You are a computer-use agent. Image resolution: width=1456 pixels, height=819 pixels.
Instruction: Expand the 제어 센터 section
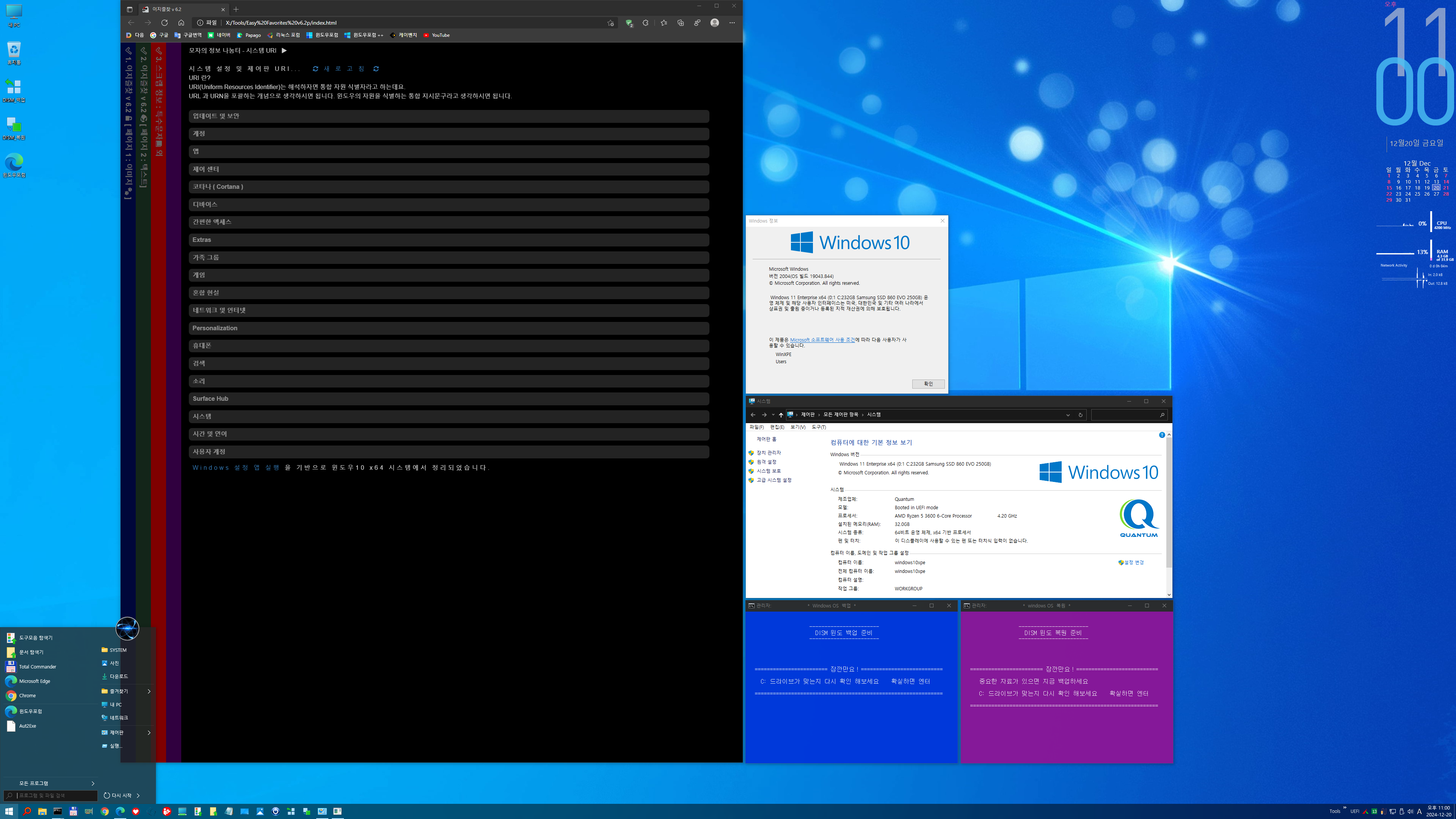point(449,169)
